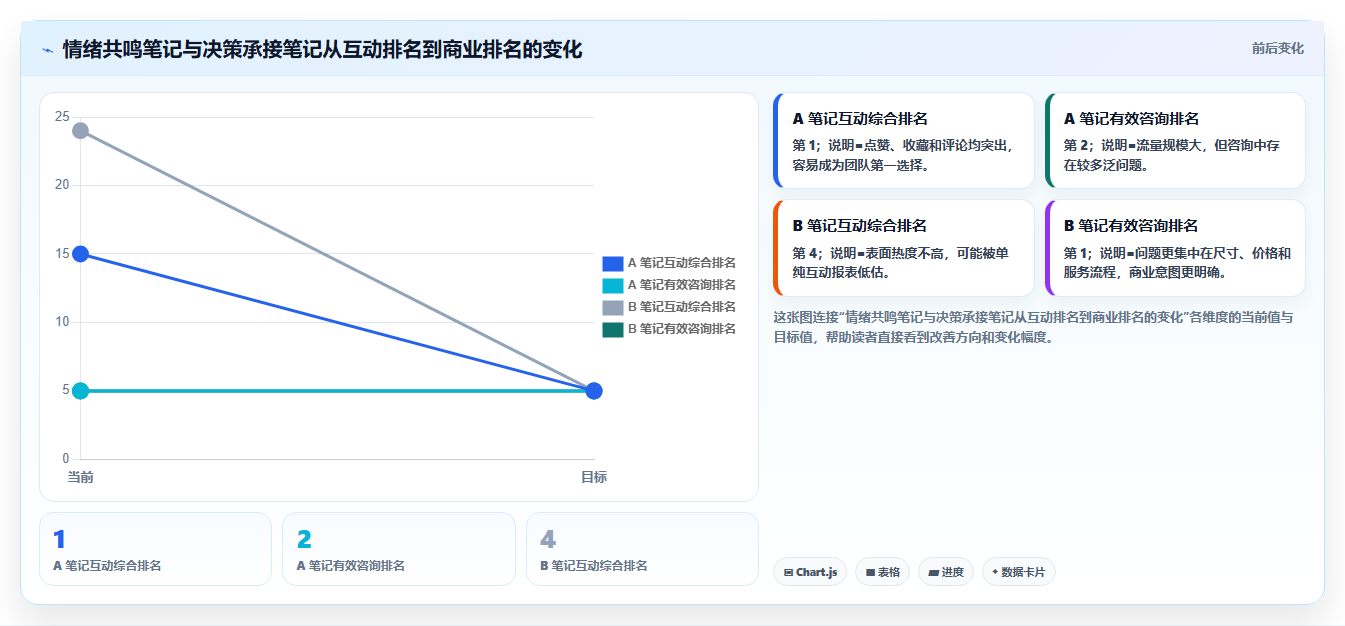1345x626 pixels.
Task: Click y-axis label 20
Action: coord(62,185)
